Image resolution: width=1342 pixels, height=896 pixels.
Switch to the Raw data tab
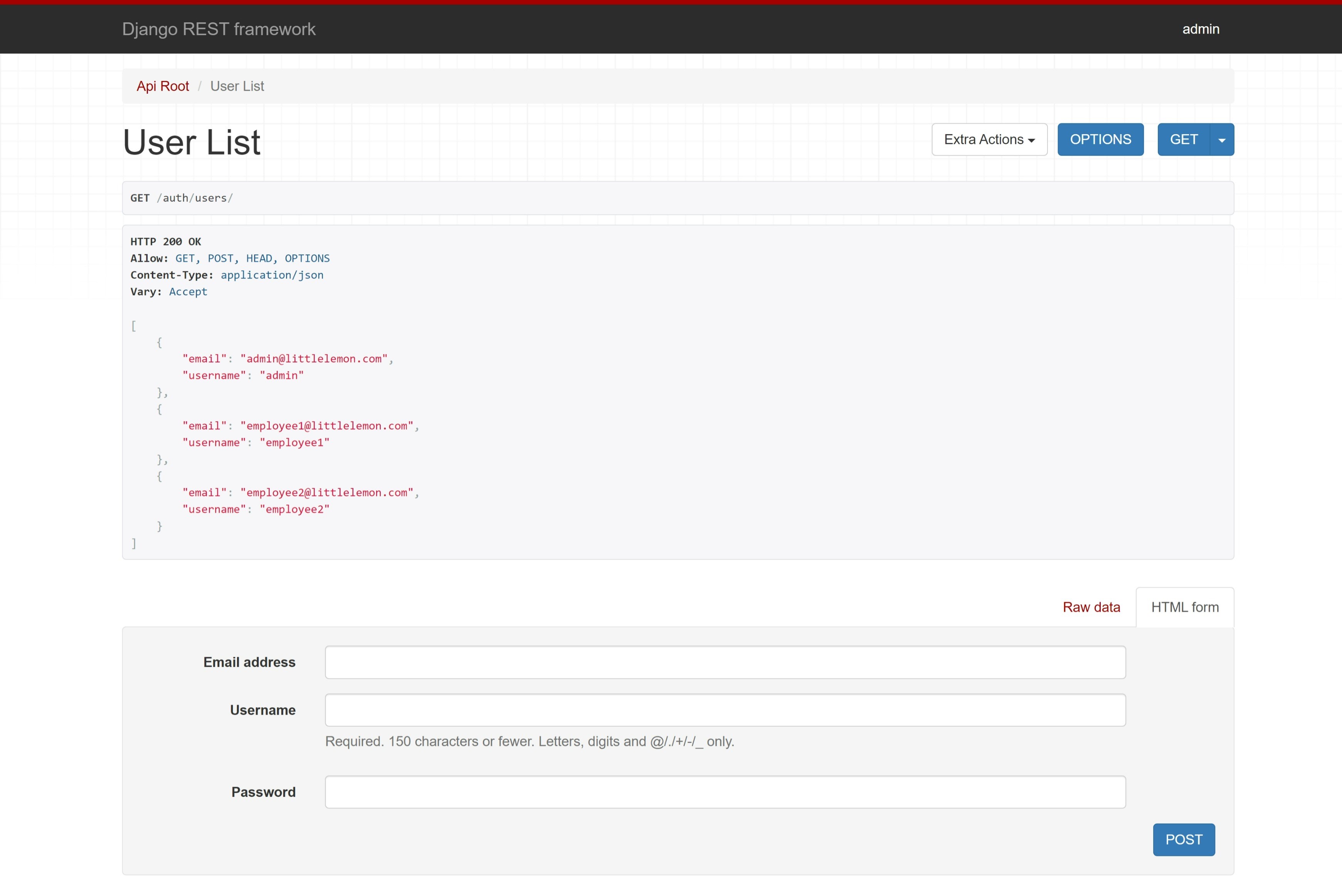click(x=1091, y=607)
